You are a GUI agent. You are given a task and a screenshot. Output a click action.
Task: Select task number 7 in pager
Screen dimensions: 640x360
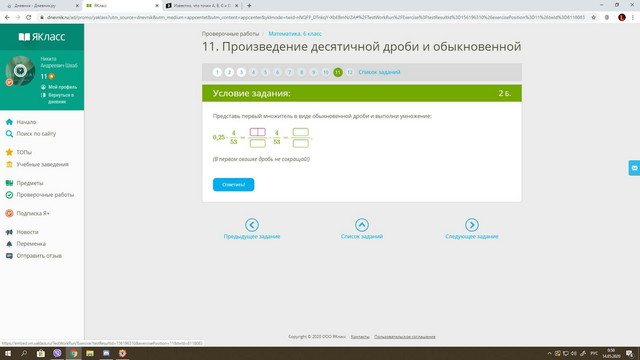[289, 72]
